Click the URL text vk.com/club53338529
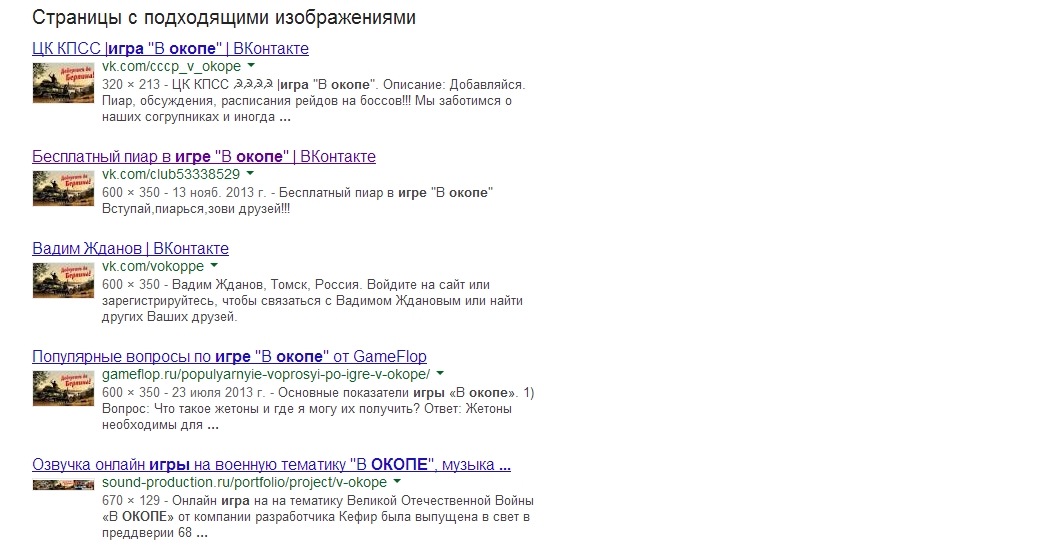Image resolution: width=1056 pixels, height=560 pixels. tap(171, 174)
